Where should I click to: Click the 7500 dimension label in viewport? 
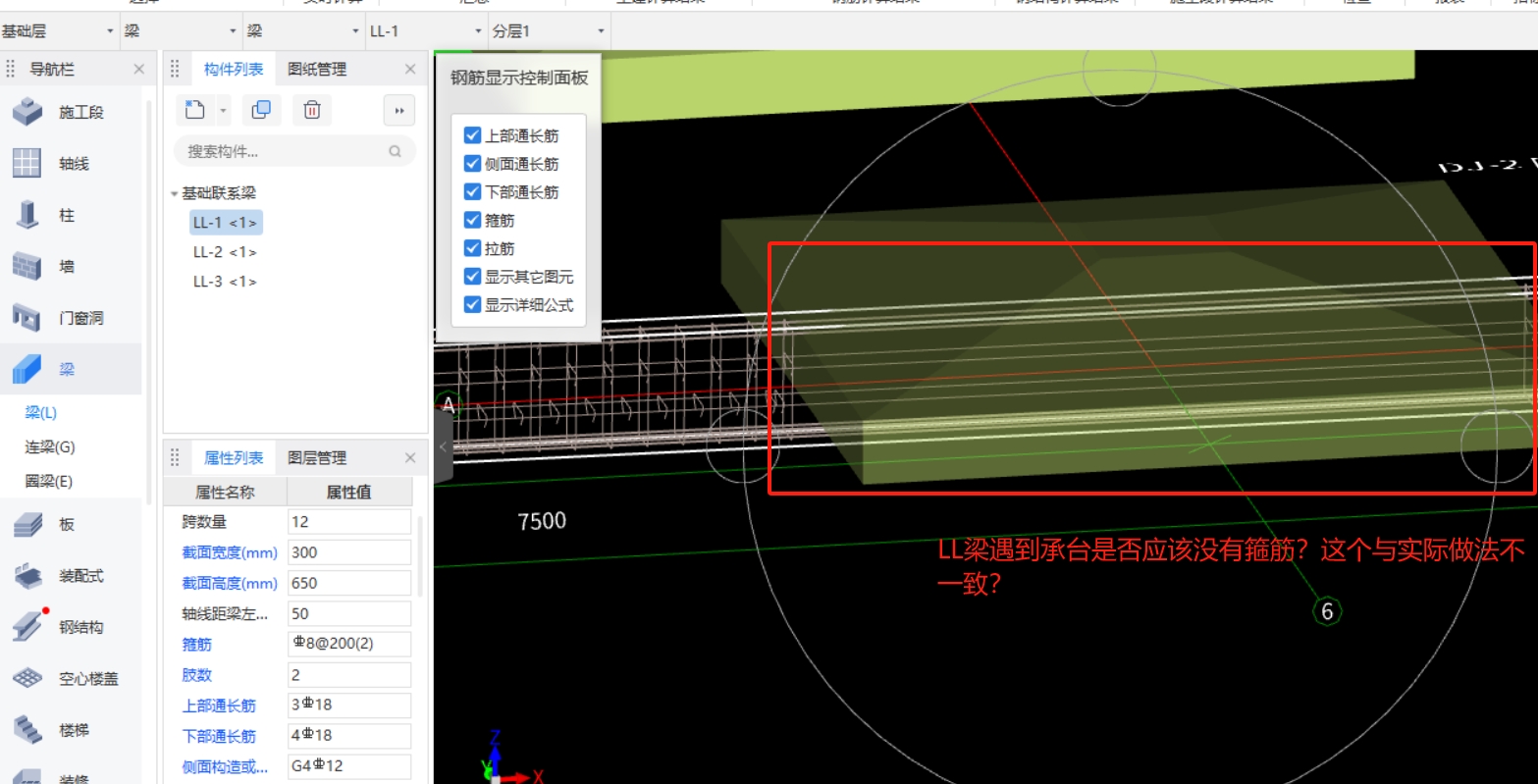[x=542, y=521]
